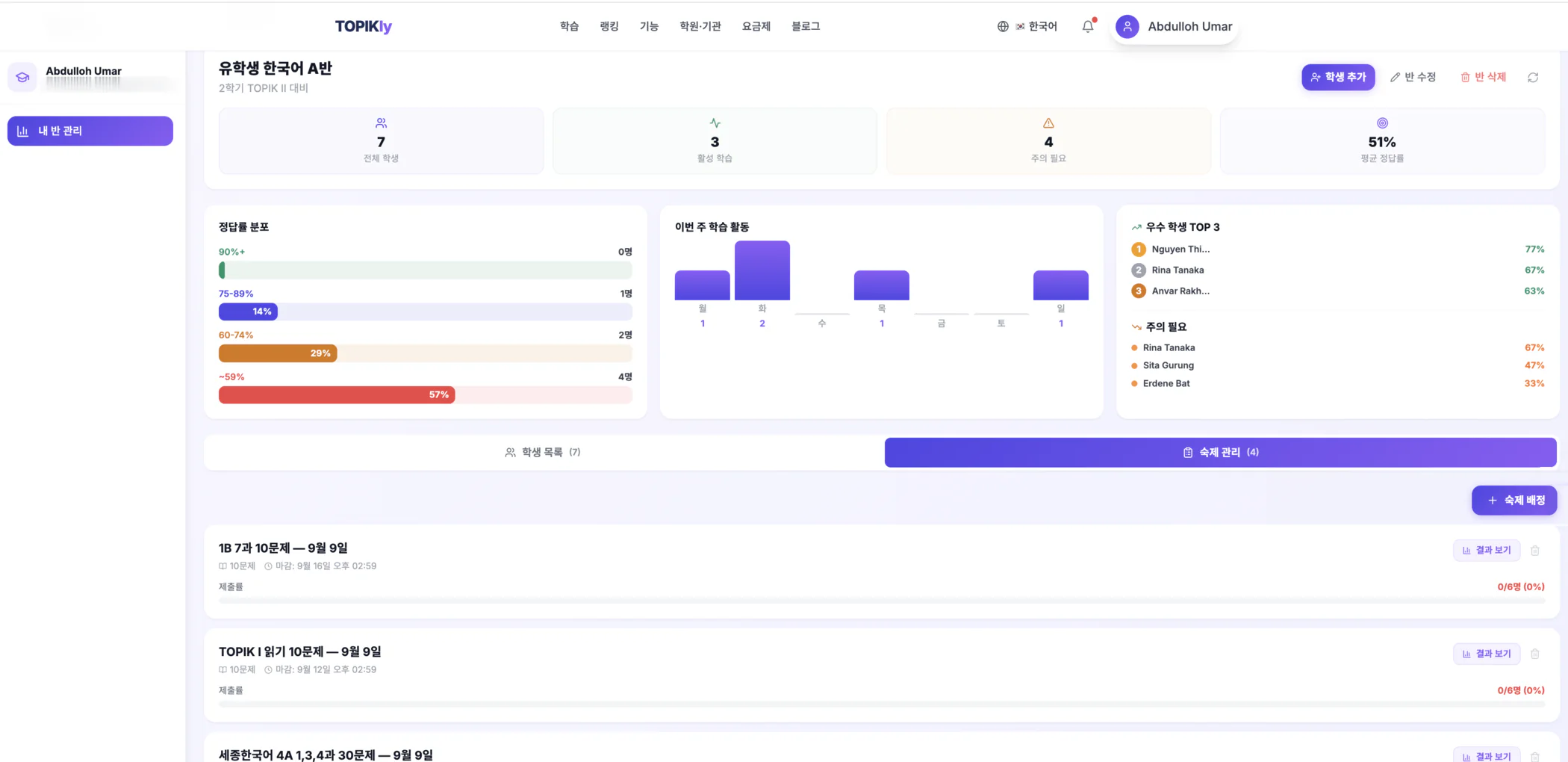The height and width of the screenshot is (762, 1568).
Task: Click Tuesday's bar in 이번 주 학습 활동
Action: tap(762, 270)
